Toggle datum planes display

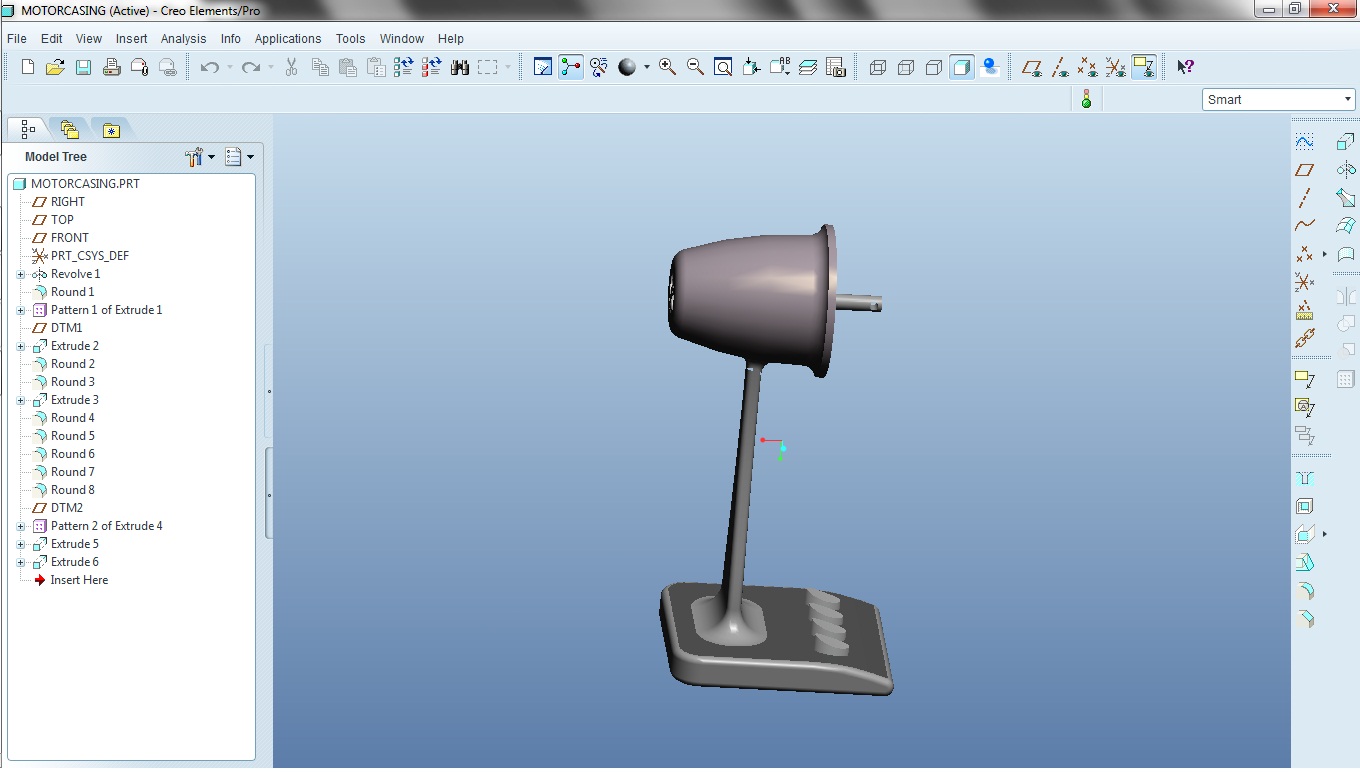[1032, 67]
